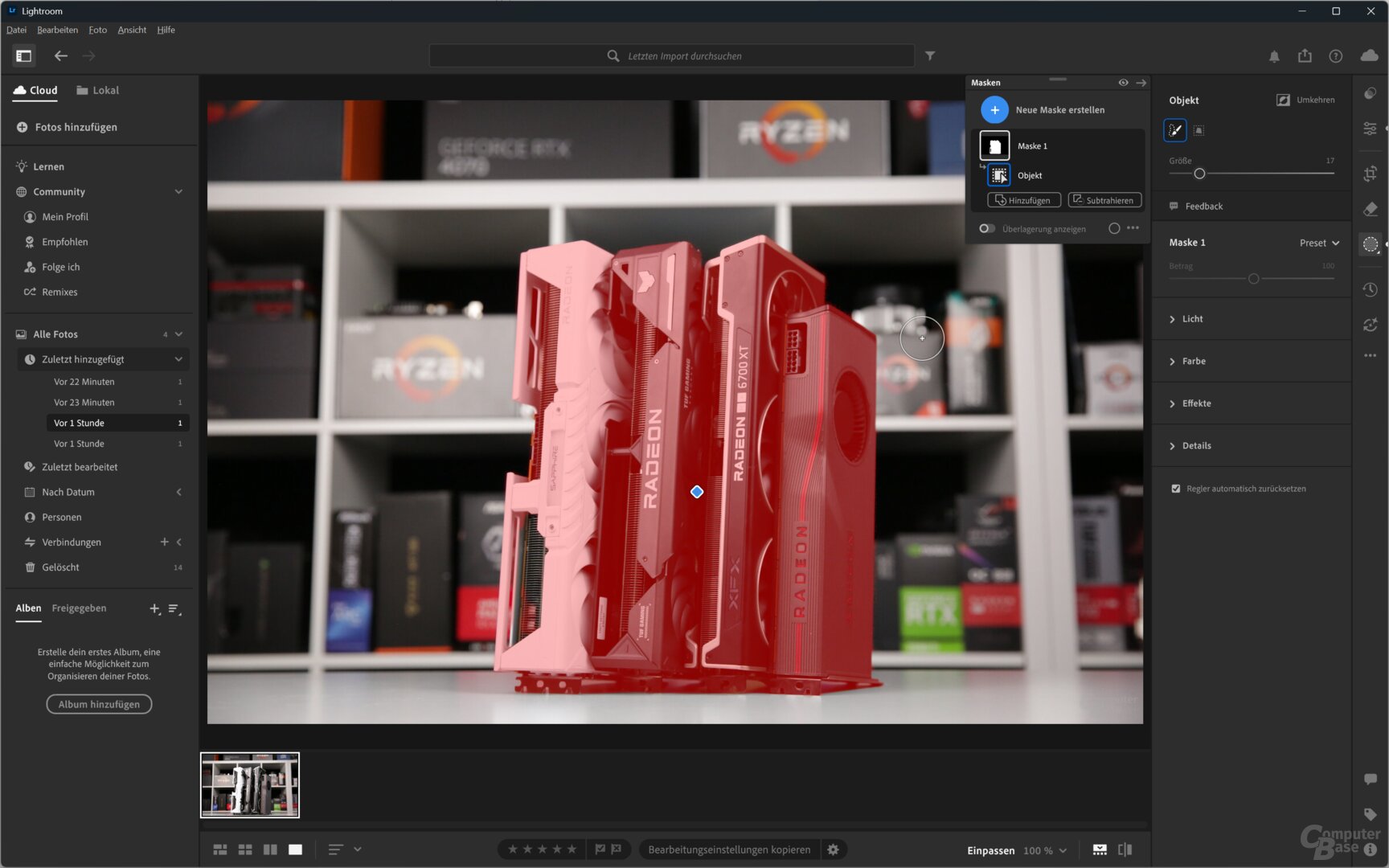Open the Edit sliders panel icon
The height and width of the screenshot is (868, 1389).
pyautogui.click(x=1371, y=129)
